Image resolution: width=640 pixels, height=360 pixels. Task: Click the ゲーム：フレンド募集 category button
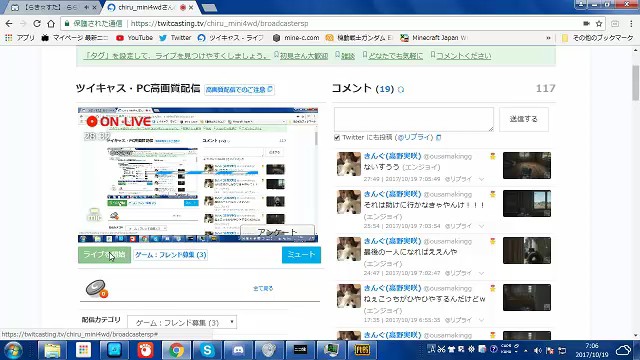pyautogui.click(x=171, y=255)
